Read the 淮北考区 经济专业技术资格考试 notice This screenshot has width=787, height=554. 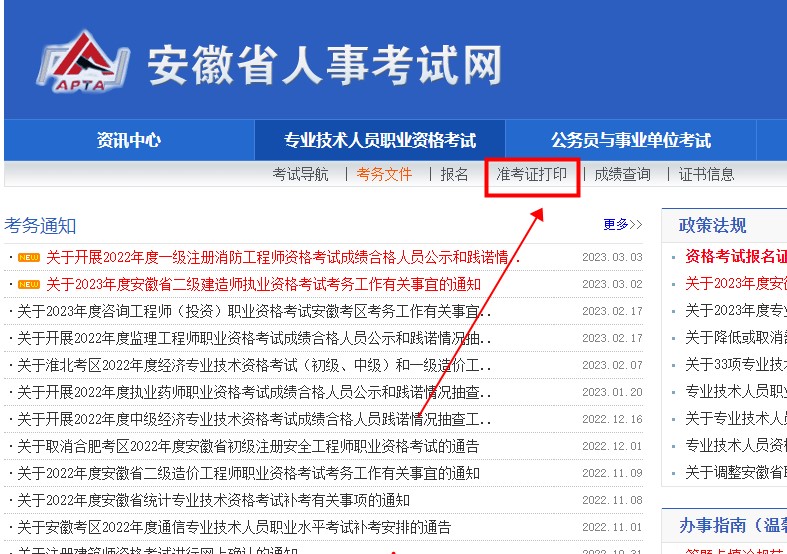(250, 365)
